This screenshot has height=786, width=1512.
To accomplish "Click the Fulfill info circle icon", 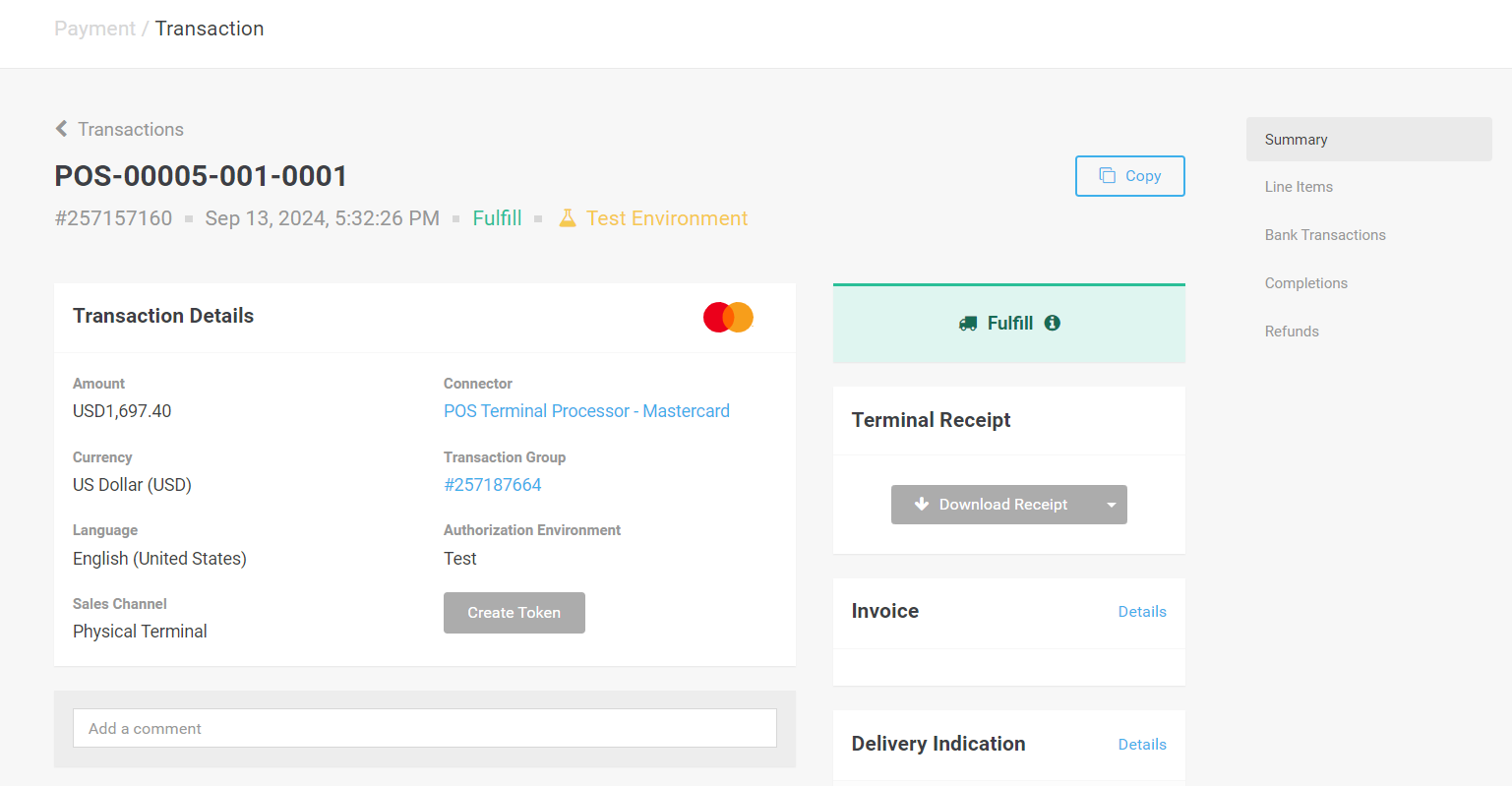I will pos(1052,323).
